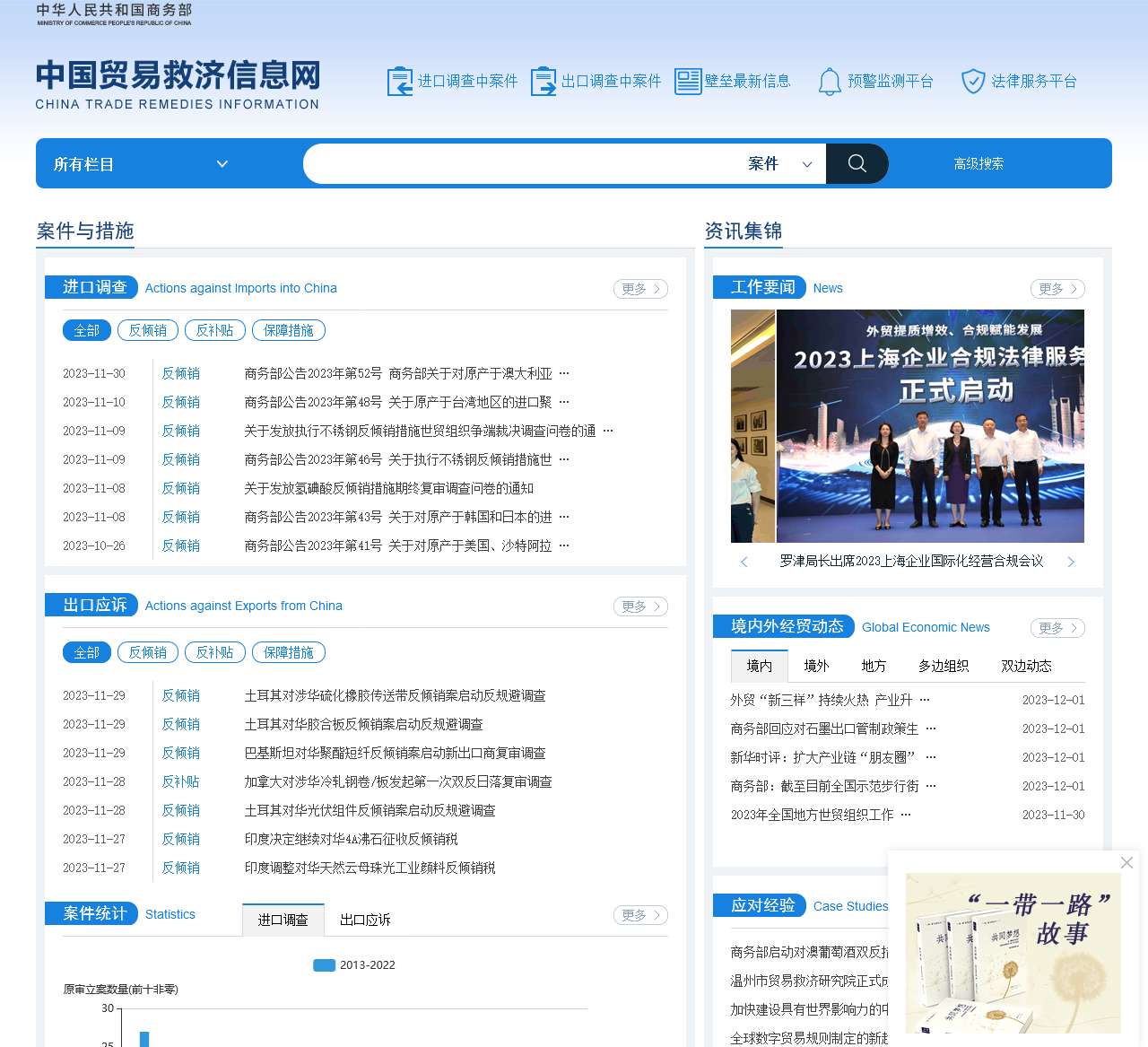The height and width of the screenshot is (1047, 1148).
Task: Open the 案件 search type dropdown
Action: click(780, 163)
